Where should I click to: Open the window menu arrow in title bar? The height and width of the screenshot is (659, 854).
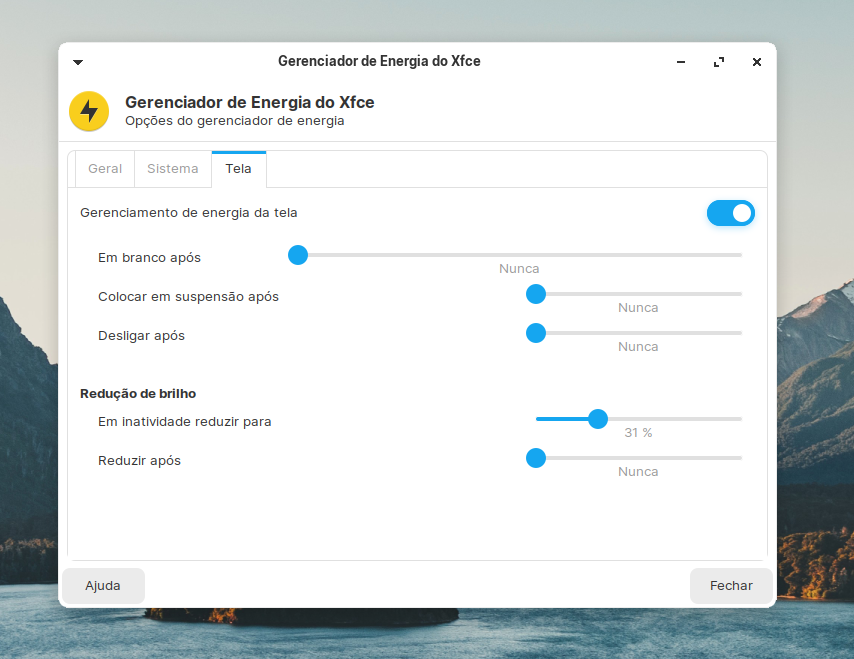tap(78, 62)
